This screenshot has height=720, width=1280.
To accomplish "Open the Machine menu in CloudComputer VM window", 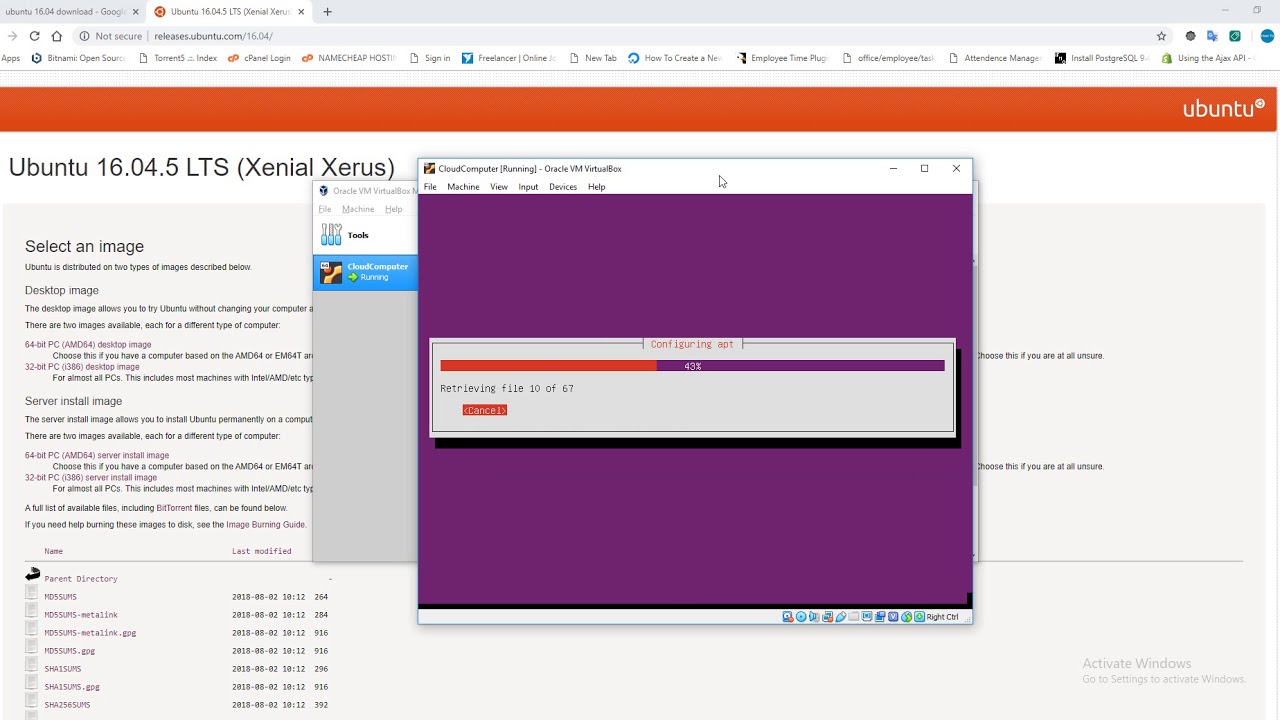I will 463,187.
